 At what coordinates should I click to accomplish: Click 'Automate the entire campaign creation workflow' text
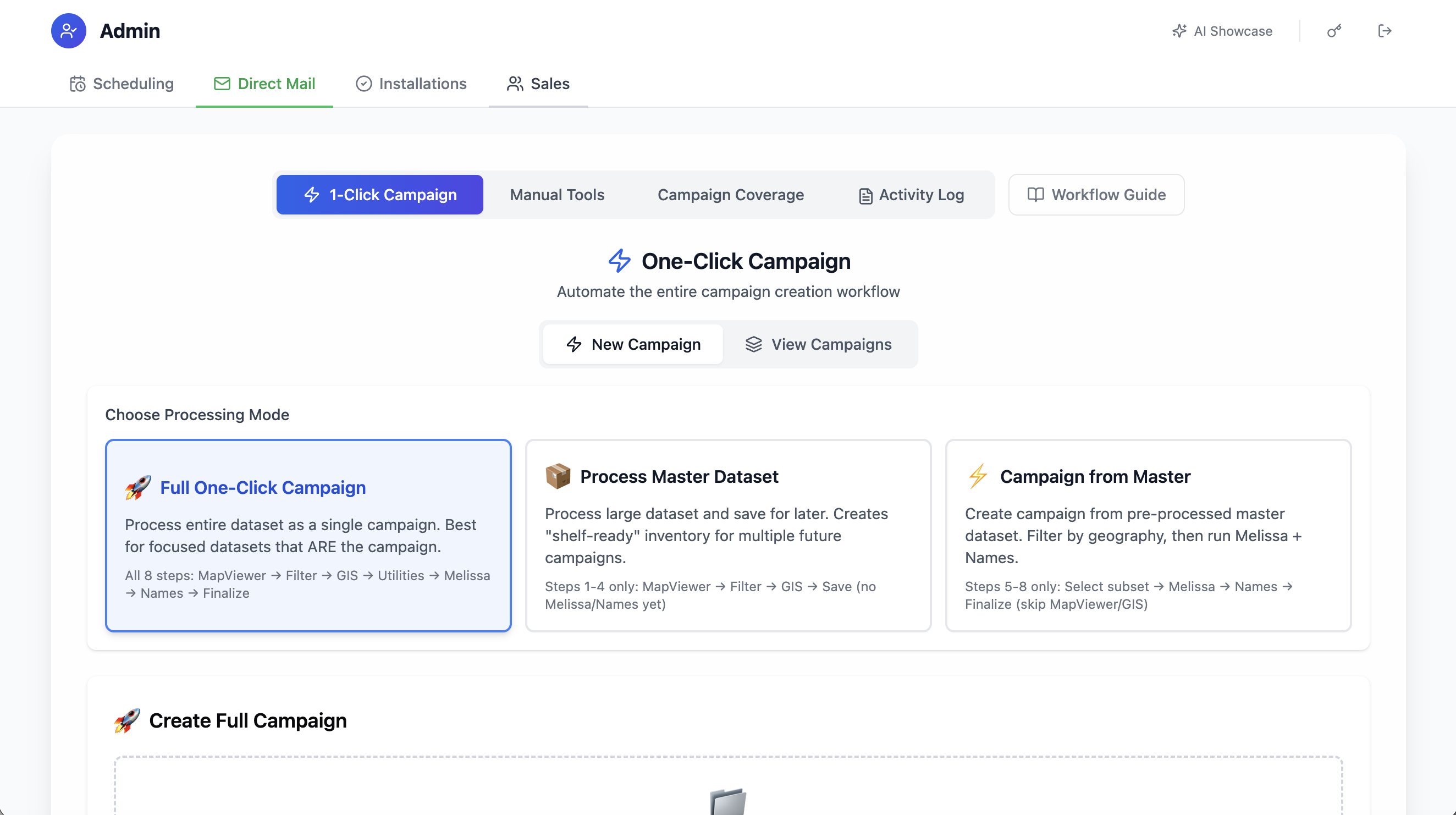click(728, 291)
